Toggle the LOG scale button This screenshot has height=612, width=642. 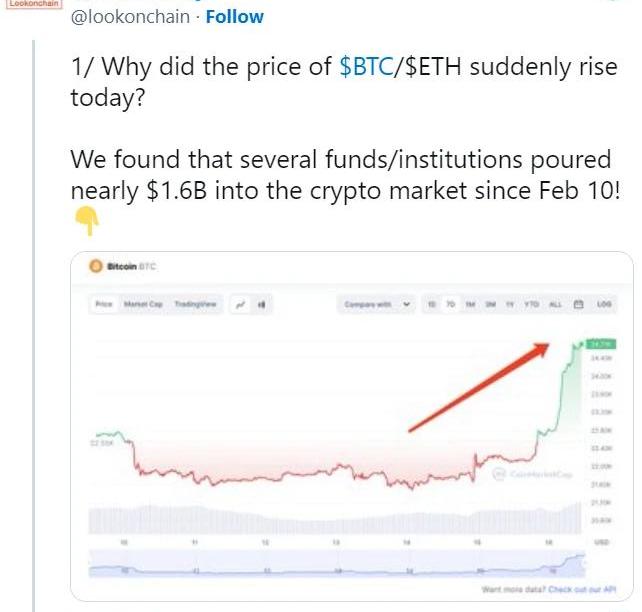click(x=603, y=304)
